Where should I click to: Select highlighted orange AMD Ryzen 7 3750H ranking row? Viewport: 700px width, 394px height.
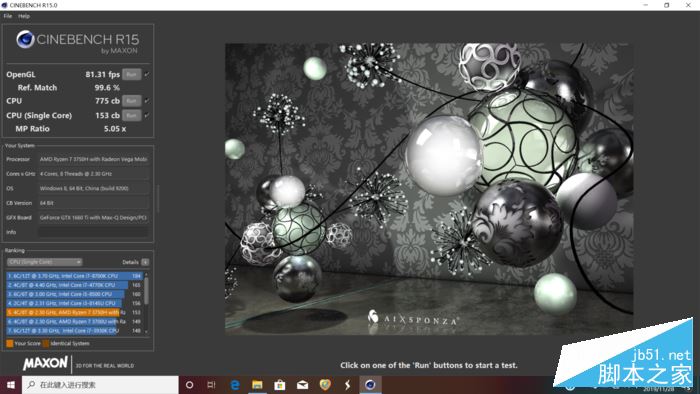coord(74,312)
